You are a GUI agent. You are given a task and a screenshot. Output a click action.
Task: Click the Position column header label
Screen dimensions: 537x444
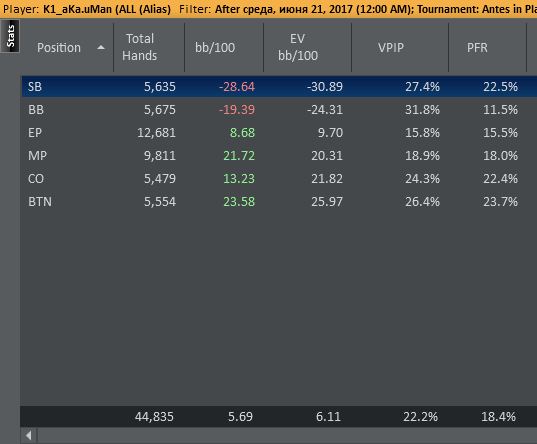[59, 48]
